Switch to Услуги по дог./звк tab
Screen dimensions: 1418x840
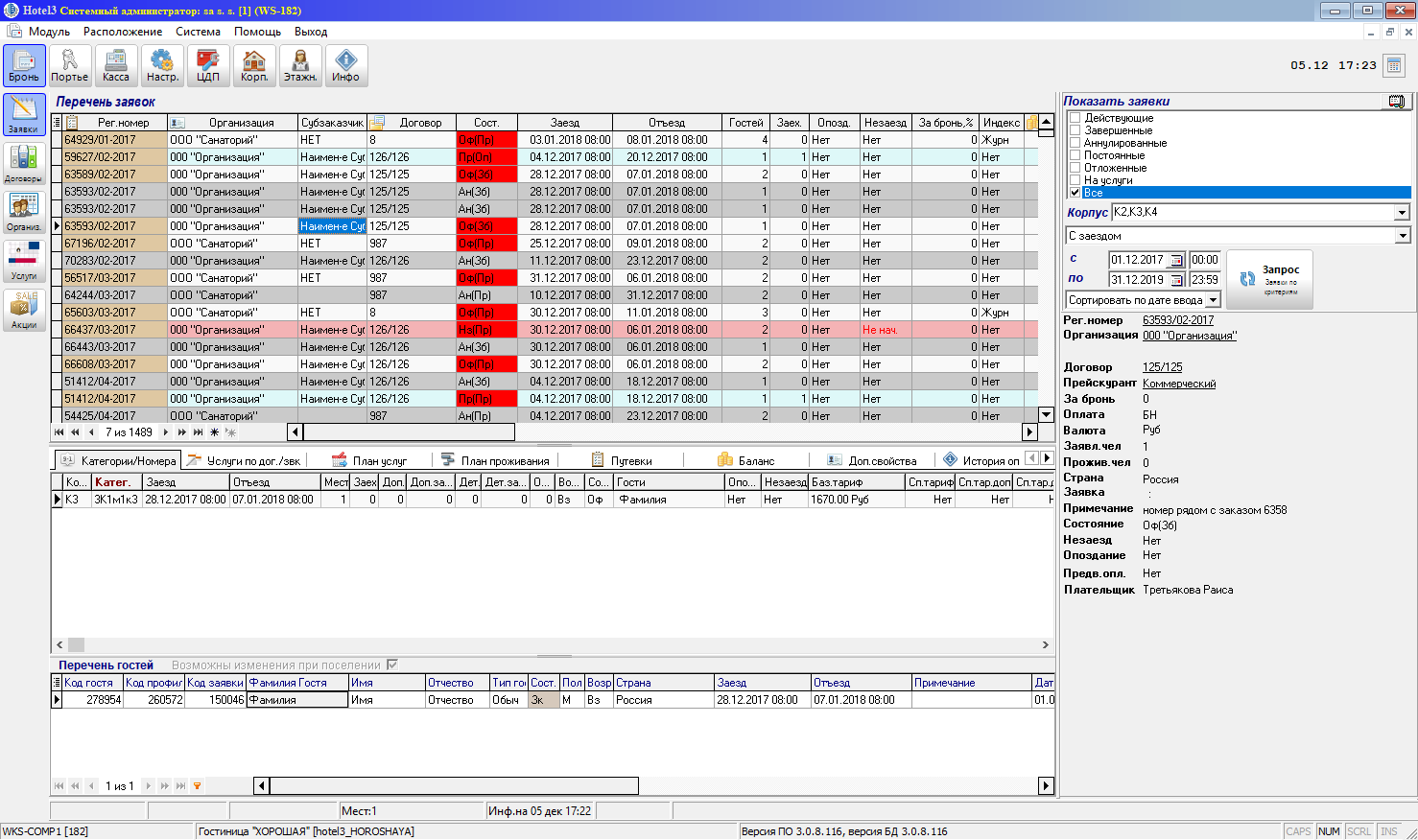245,460
